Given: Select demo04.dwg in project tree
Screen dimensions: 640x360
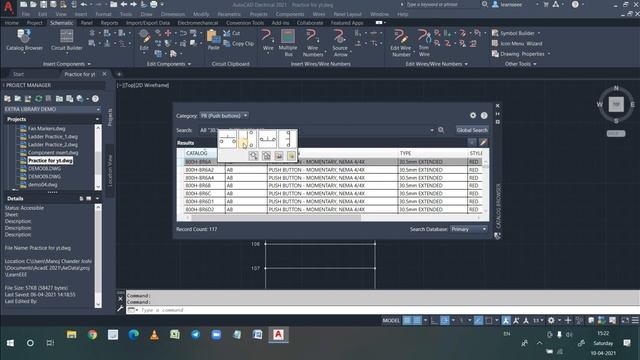Looking at the screenshot, I should pos(42,184).
